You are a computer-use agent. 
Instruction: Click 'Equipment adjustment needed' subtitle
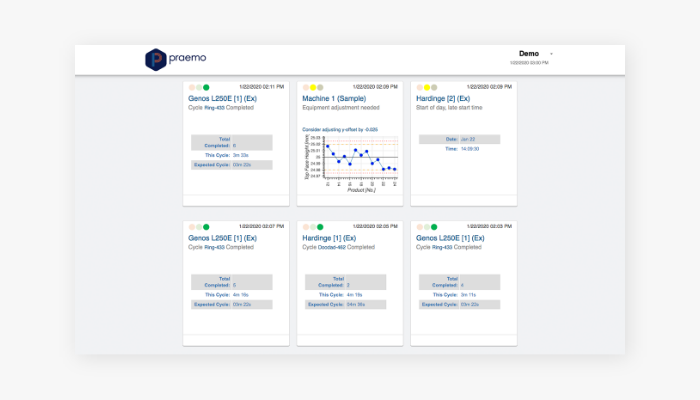point(341,108)
